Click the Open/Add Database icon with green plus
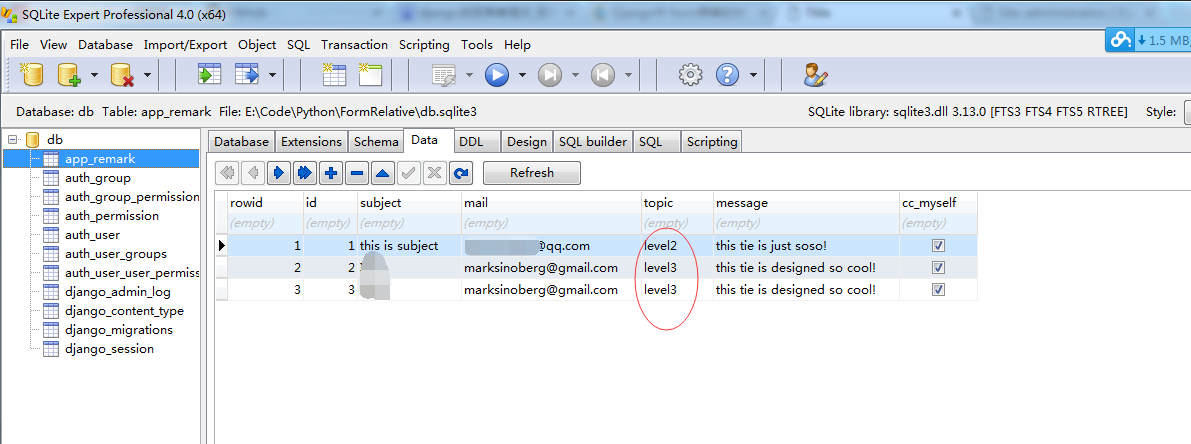Image resolution: width=1191 pixels, height=444 pixels. coord(69,74)
